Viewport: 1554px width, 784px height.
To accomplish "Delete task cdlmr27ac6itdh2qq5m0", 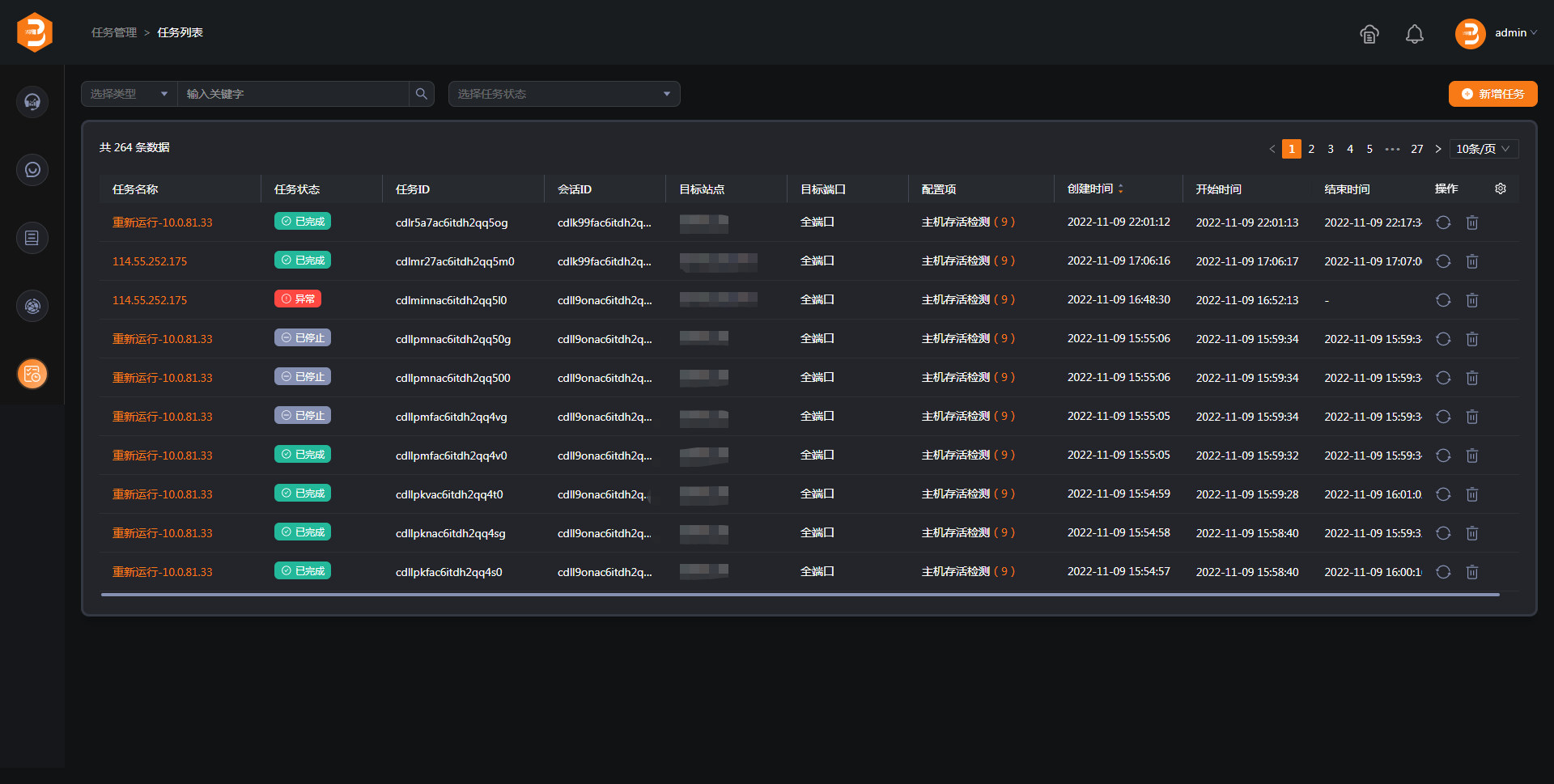I will coord(1472,261).
